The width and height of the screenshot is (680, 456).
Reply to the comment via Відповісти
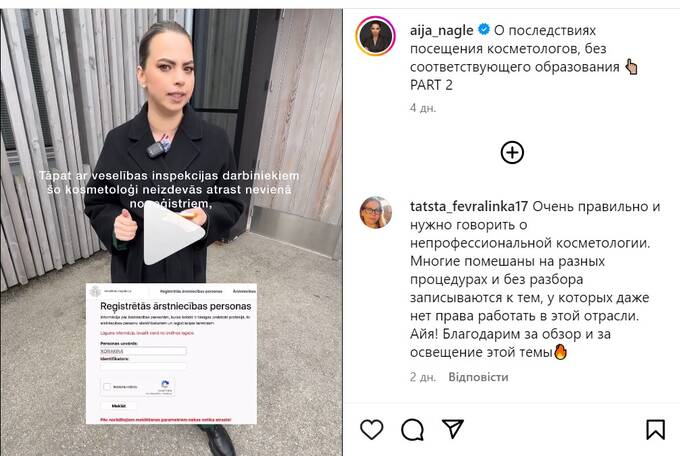tap(478, 377)
